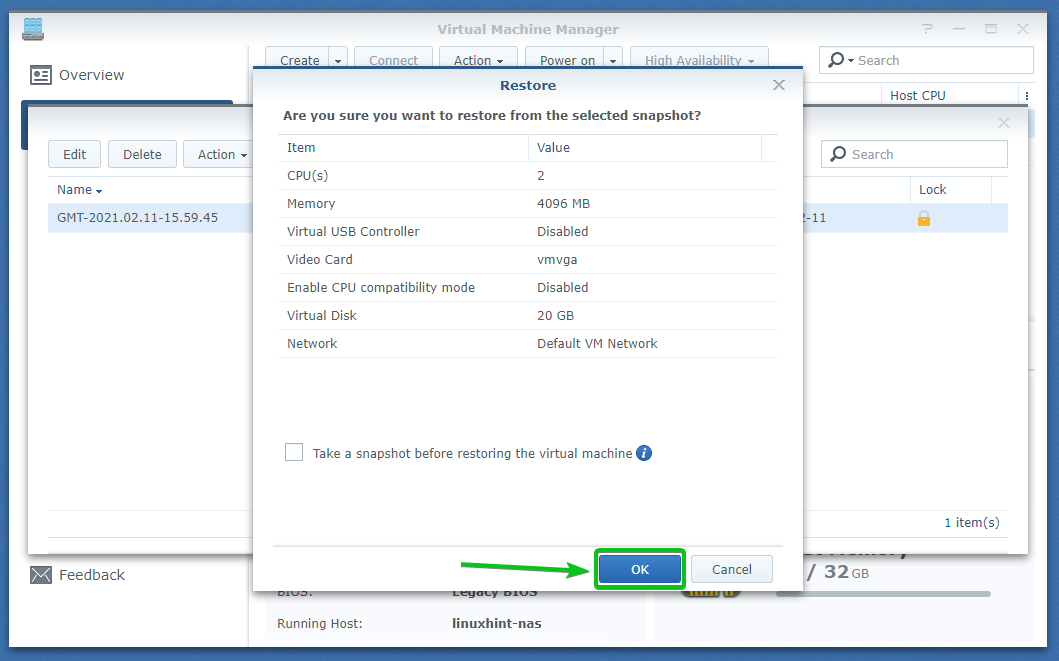1059x661 pixels.
Task: Click the column options icon beside Host CPU
Action: (x=1025, y=96)
